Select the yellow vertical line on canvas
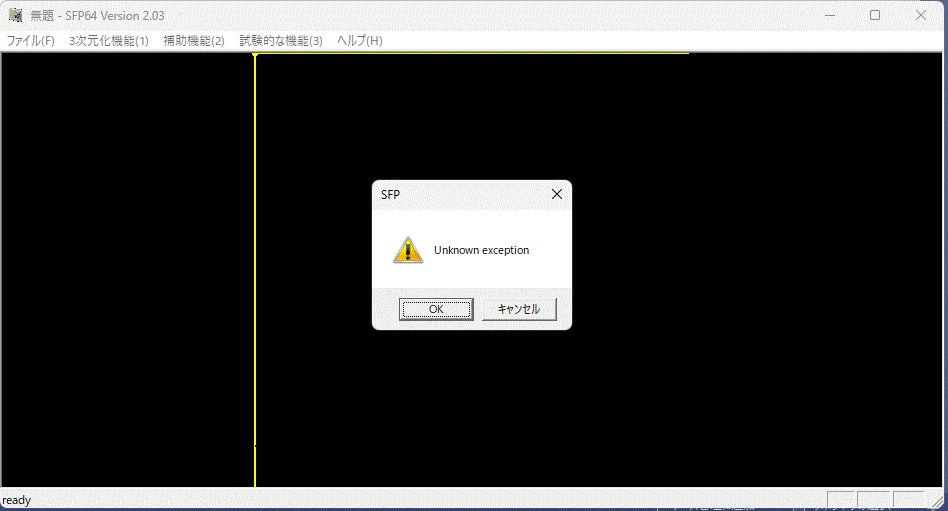This screenshot has height=511, width=948. (255, 270)
